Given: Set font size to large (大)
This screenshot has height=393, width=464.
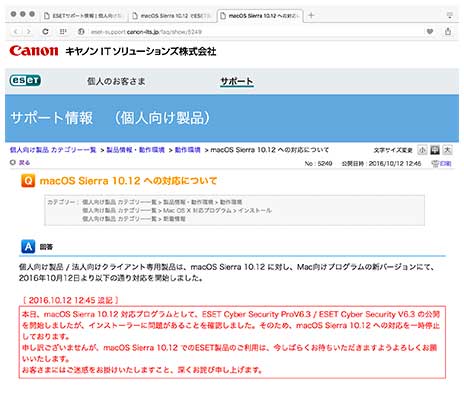Looking at the screenshot, I should click(x=447, y=150).
